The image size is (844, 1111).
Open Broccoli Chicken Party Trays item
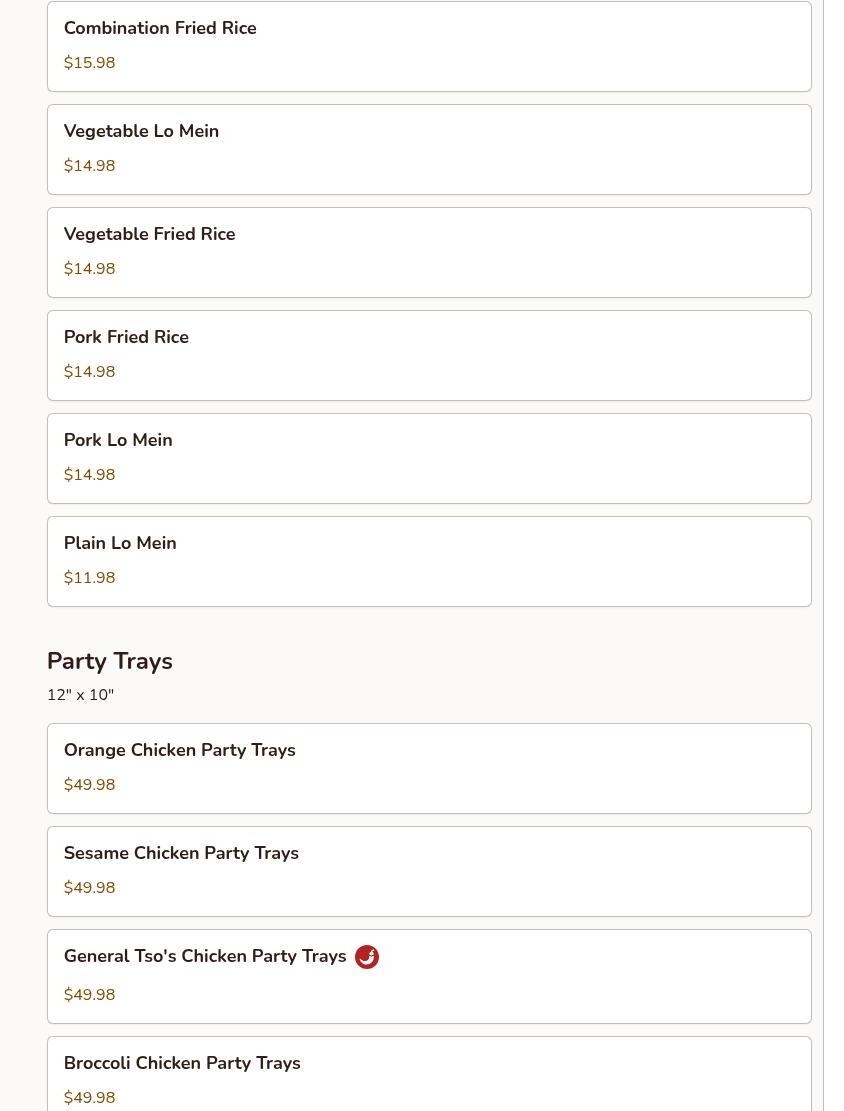[429, 1075]
